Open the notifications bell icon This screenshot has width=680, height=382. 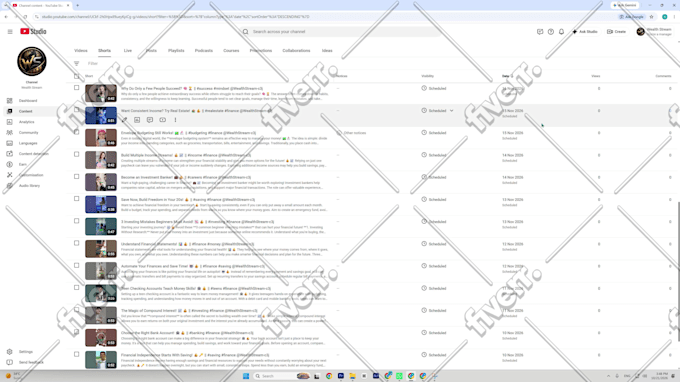(x=562, y=32)
